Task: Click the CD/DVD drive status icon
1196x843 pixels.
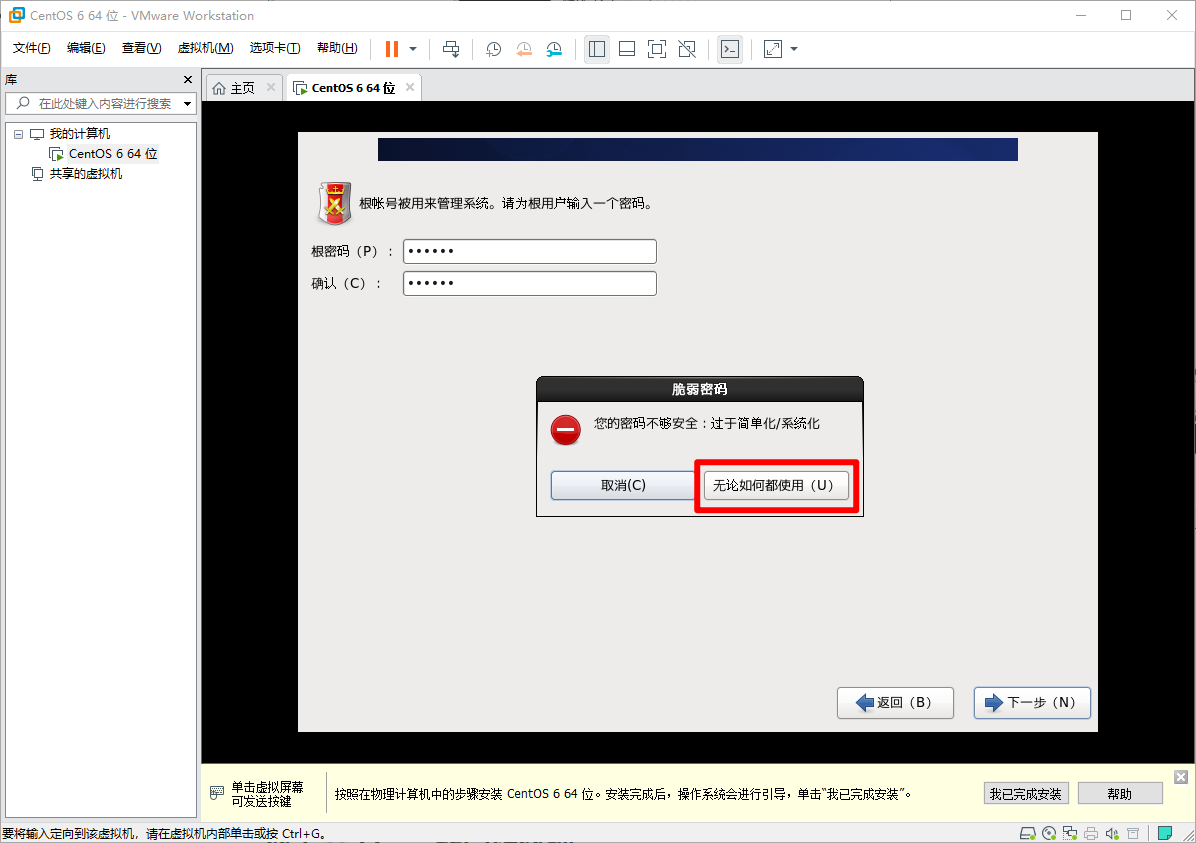Action: [1050, 834]
